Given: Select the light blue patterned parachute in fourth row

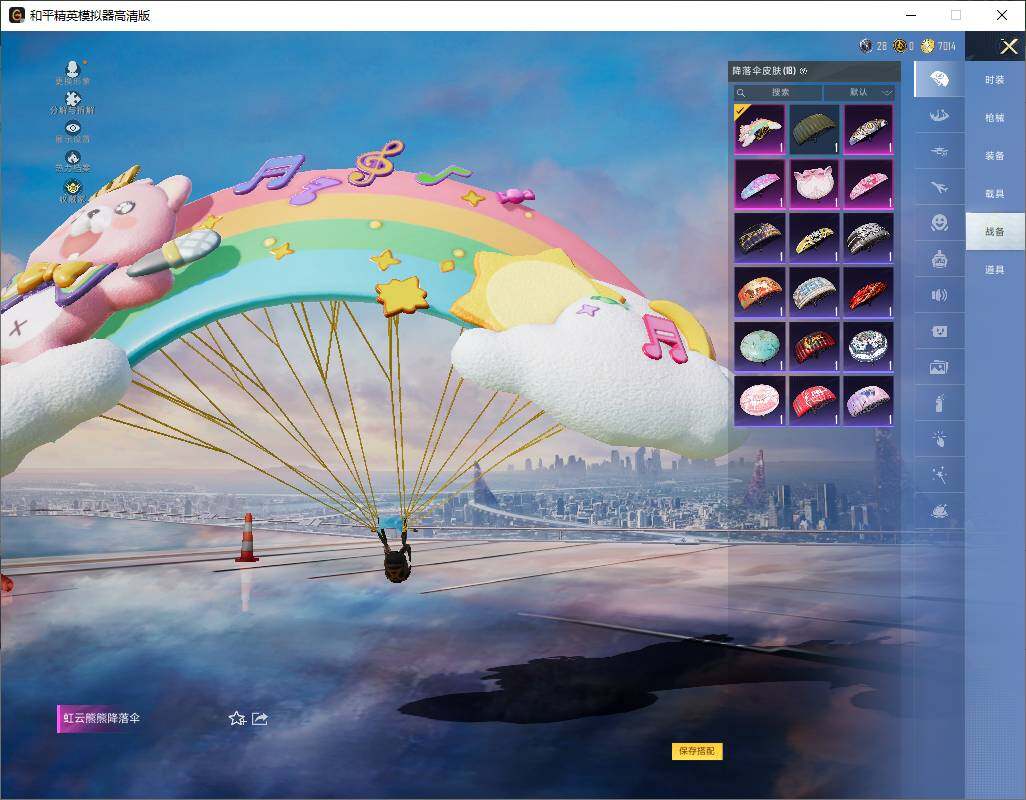Looking at the screenshot, I should pyautogui.click(x=814, y=292).
